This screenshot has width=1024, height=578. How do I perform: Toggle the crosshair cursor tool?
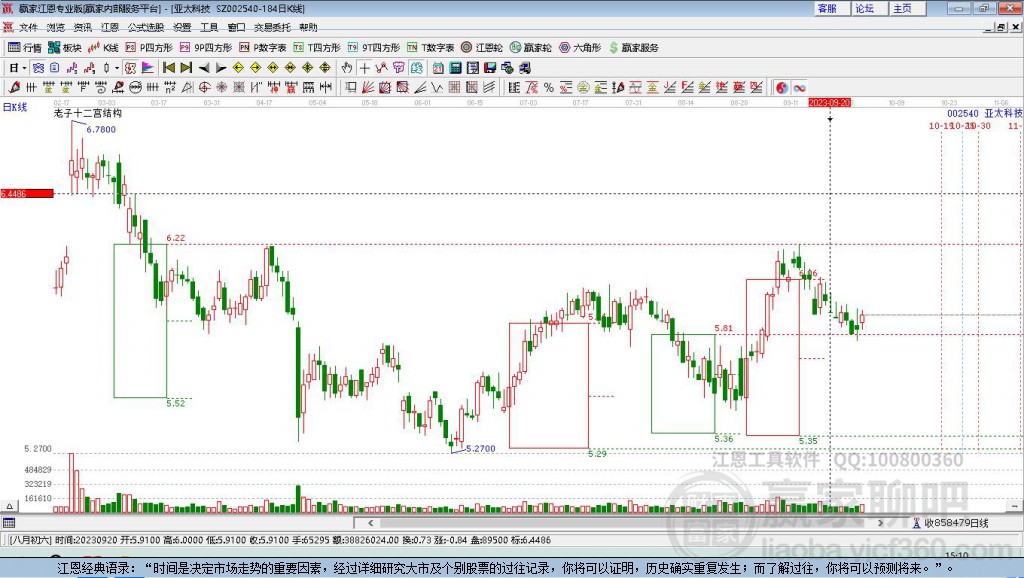click(x=364, y=68)
